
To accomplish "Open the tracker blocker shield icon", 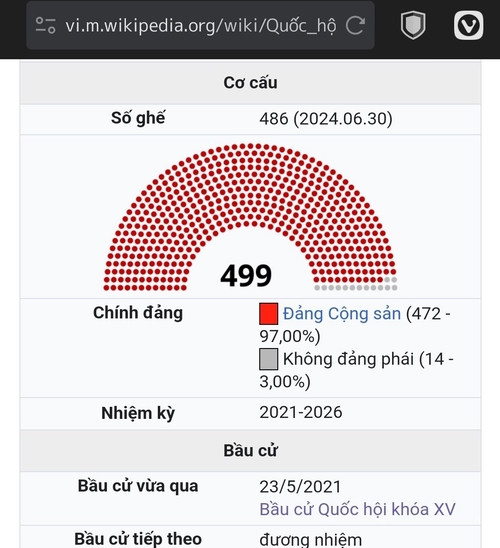I will (413, 25).
